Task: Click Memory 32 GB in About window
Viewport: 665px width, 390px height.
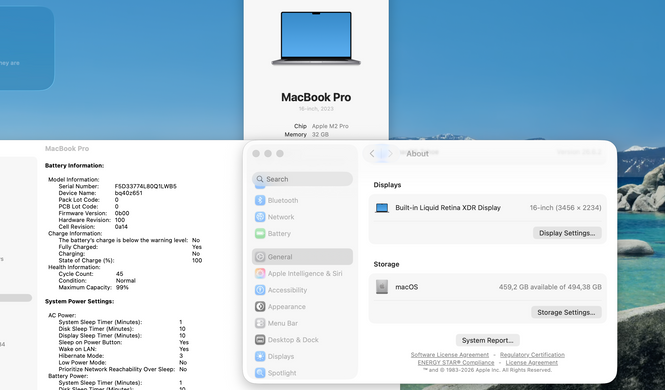Action: click(x=306, y=134)
